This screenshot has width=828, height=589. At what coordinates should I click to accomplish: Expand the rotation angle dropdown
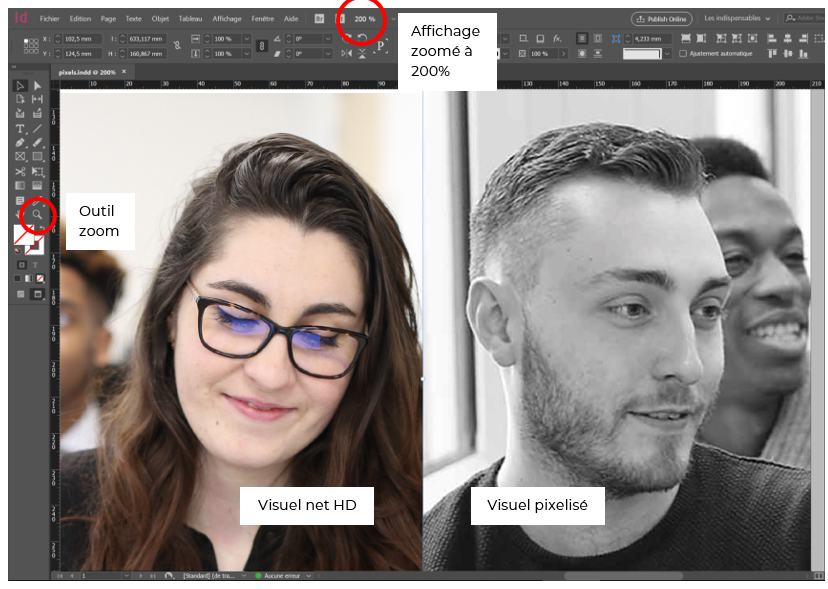click(328, 39)
